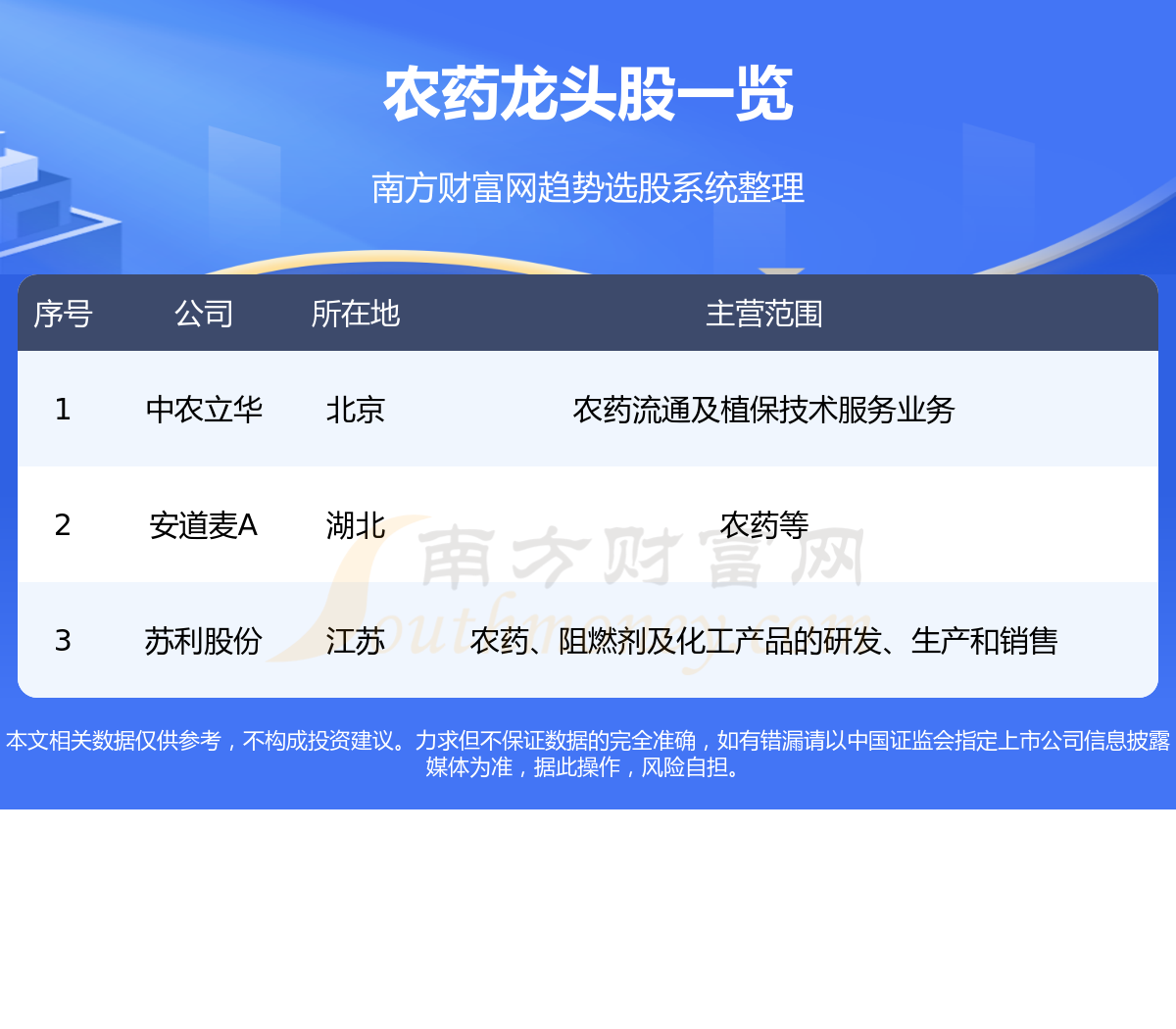Click the 所在地 column header

356,314
